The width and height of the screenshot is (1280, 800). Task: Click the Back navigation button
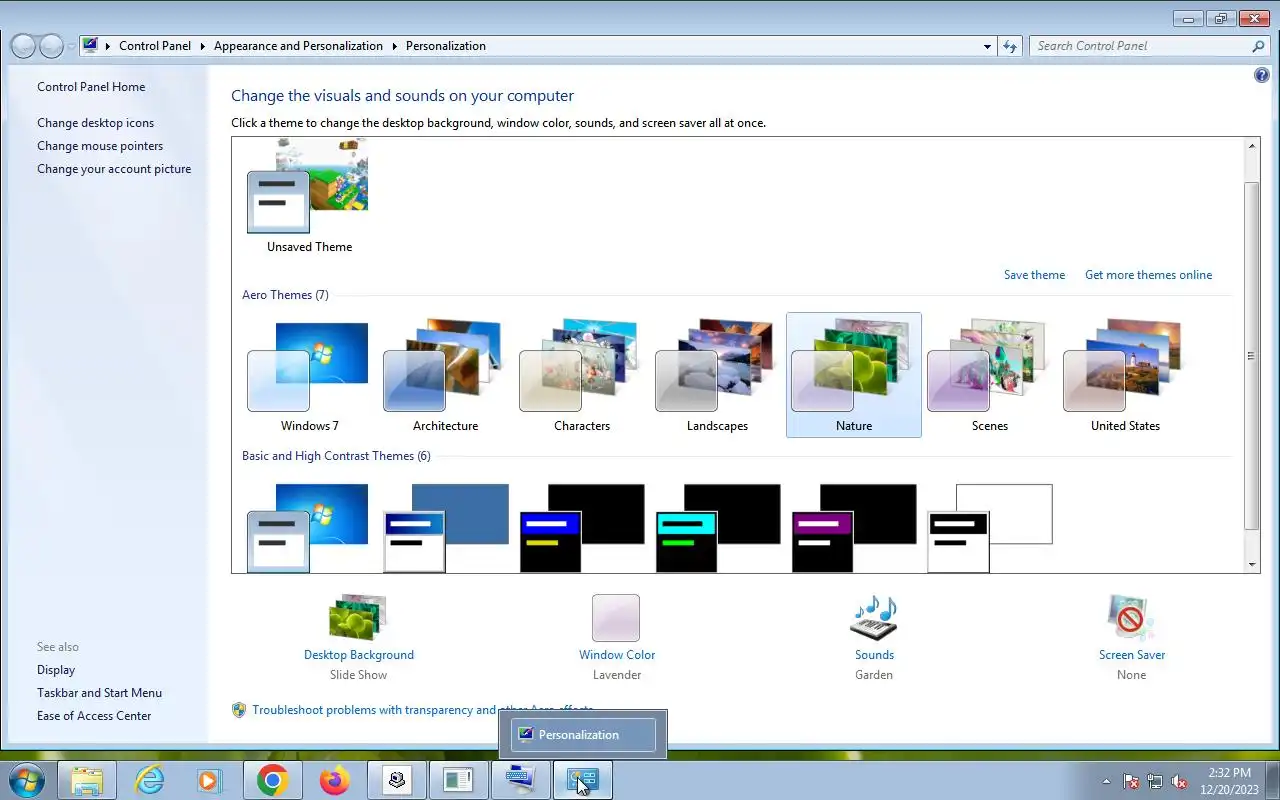point(23,46)
